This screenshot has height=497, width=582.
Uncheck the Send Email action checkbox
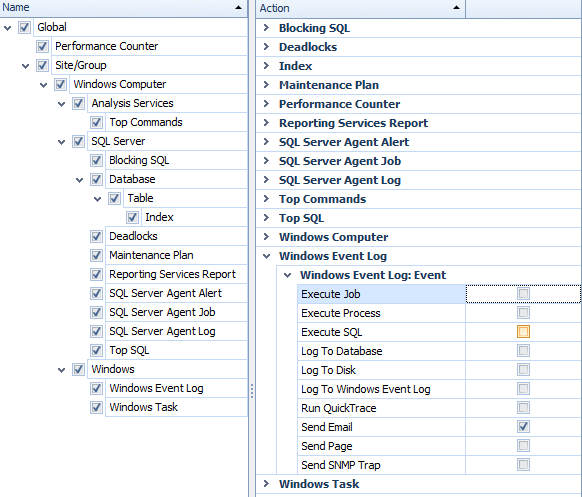(523, 426)
